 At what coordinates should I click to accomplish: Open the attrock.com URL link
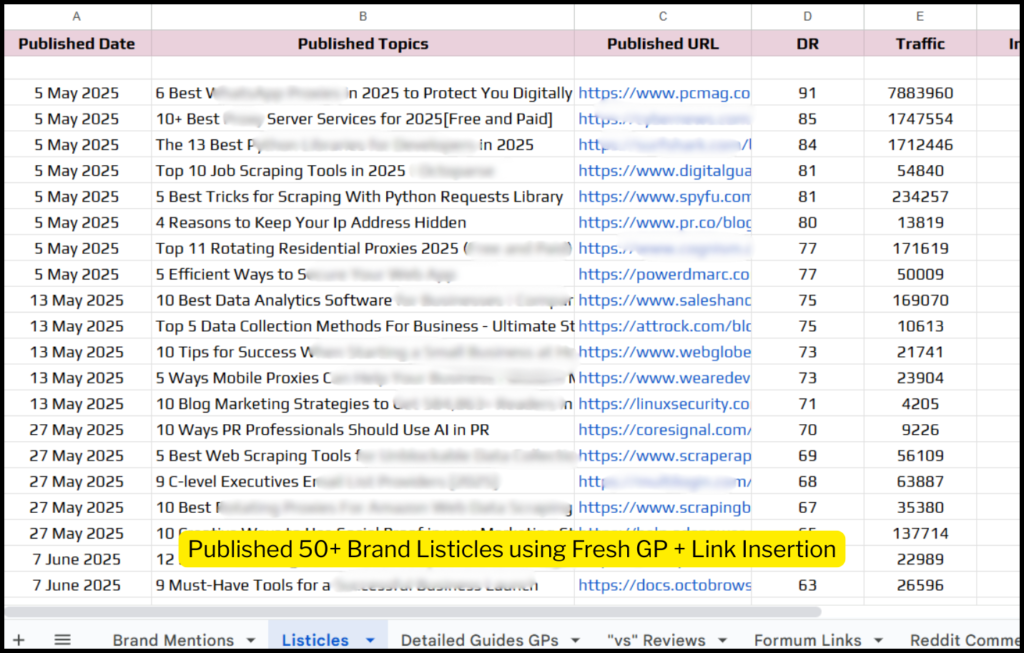click(x=664, y=326)
